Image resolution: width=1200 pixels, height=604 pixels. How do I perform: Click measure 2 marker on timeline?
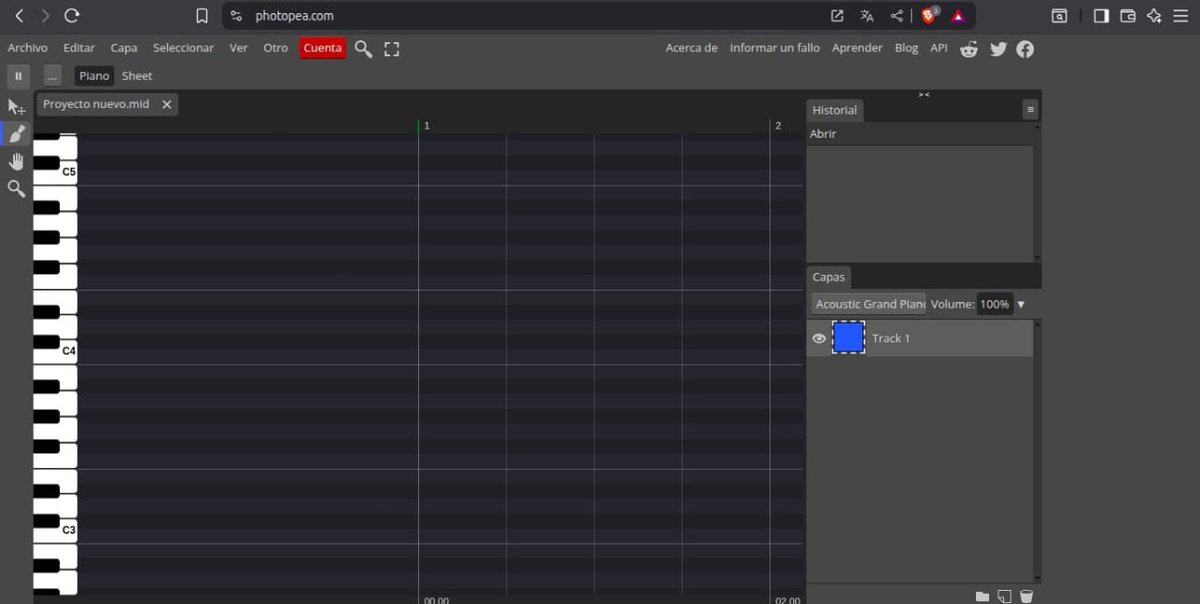pyautogui.click(x=778, y=126)
